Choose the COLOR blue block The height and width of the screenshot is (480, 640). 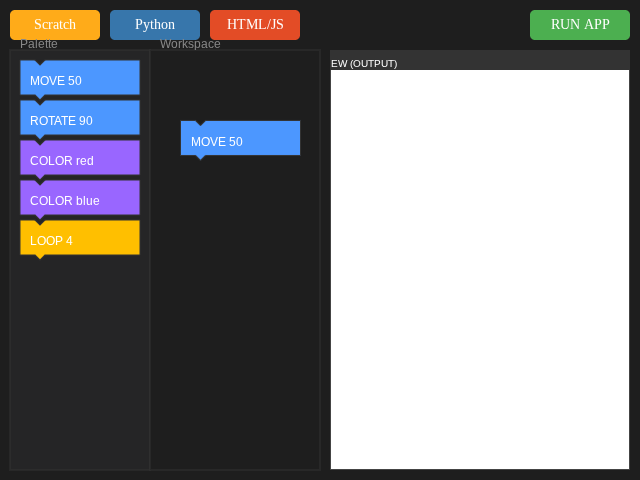tap(80, 198)
